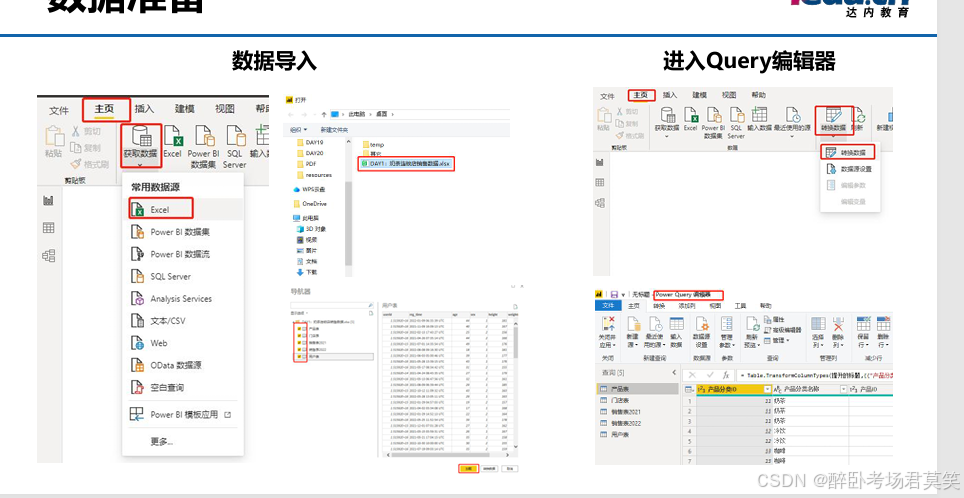Click the Power Query formula bar text
Viewport: 964px width, 498px height.
(x=816, y=374)
